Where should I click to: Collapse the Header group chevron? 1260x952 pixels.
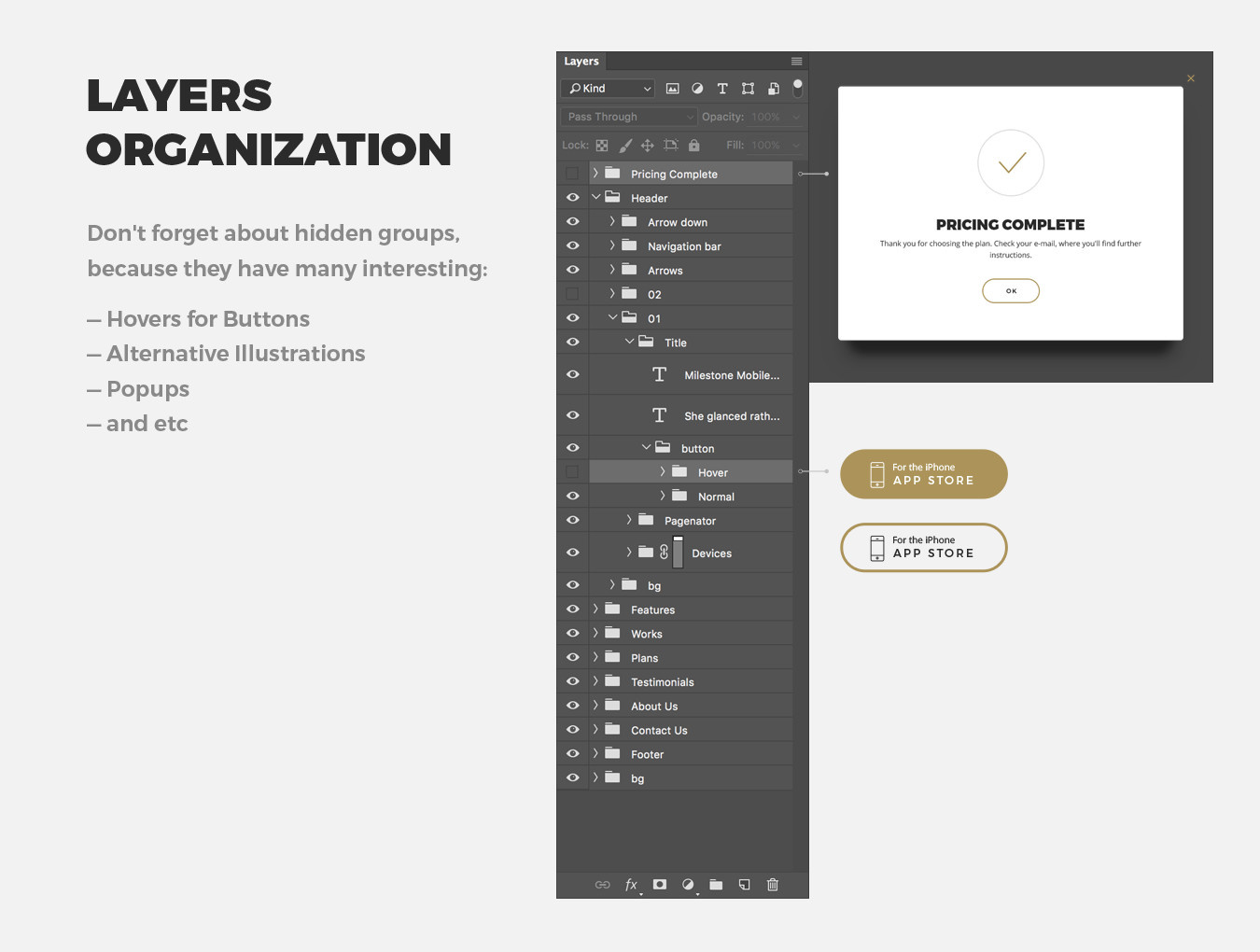(x=595, y=198)
